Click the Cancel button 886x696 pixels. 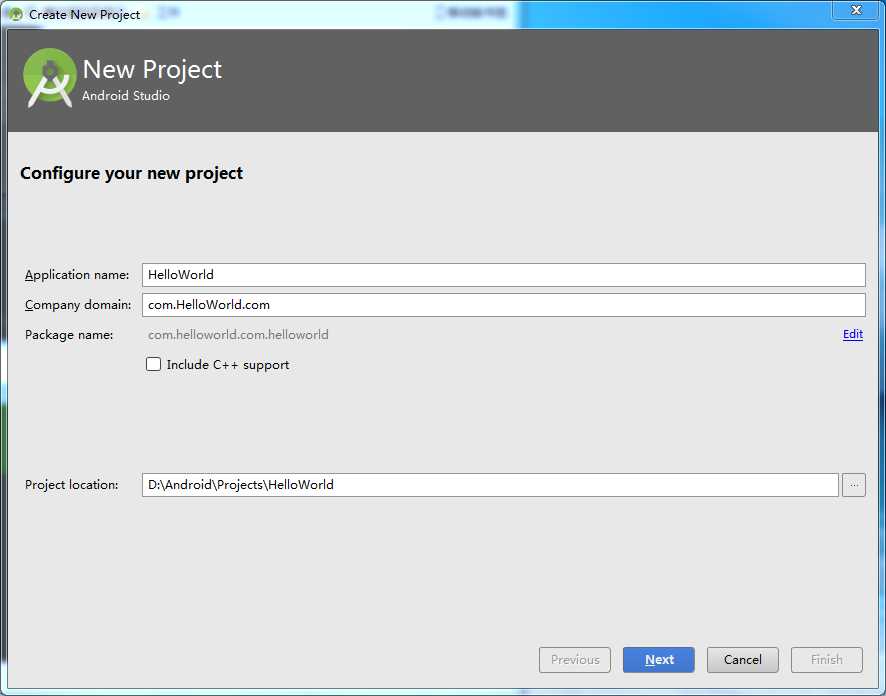coord(742,660)
